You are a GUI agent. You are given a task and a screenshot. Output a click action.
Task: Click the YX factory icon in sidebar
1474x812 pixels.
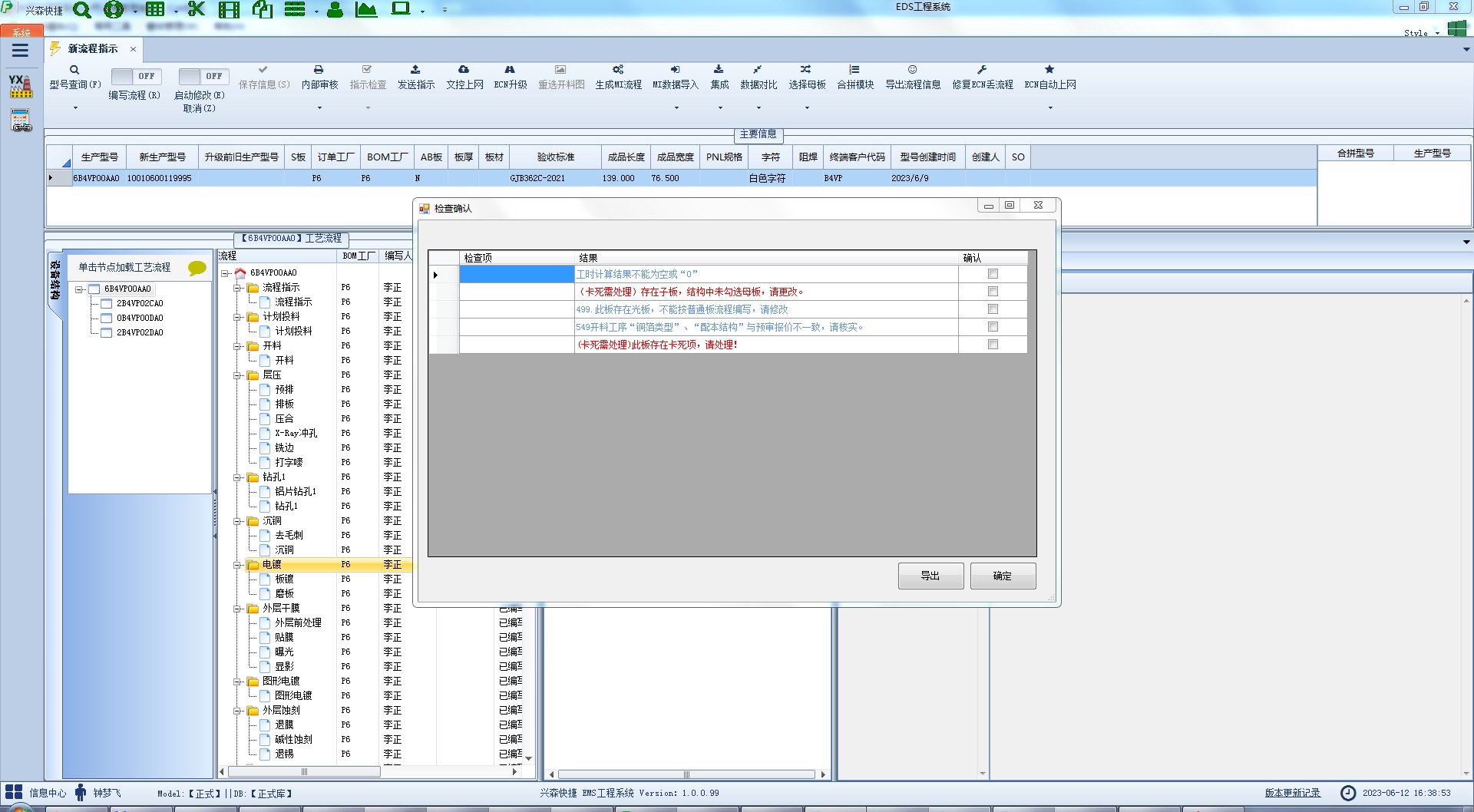click(21, 86)
